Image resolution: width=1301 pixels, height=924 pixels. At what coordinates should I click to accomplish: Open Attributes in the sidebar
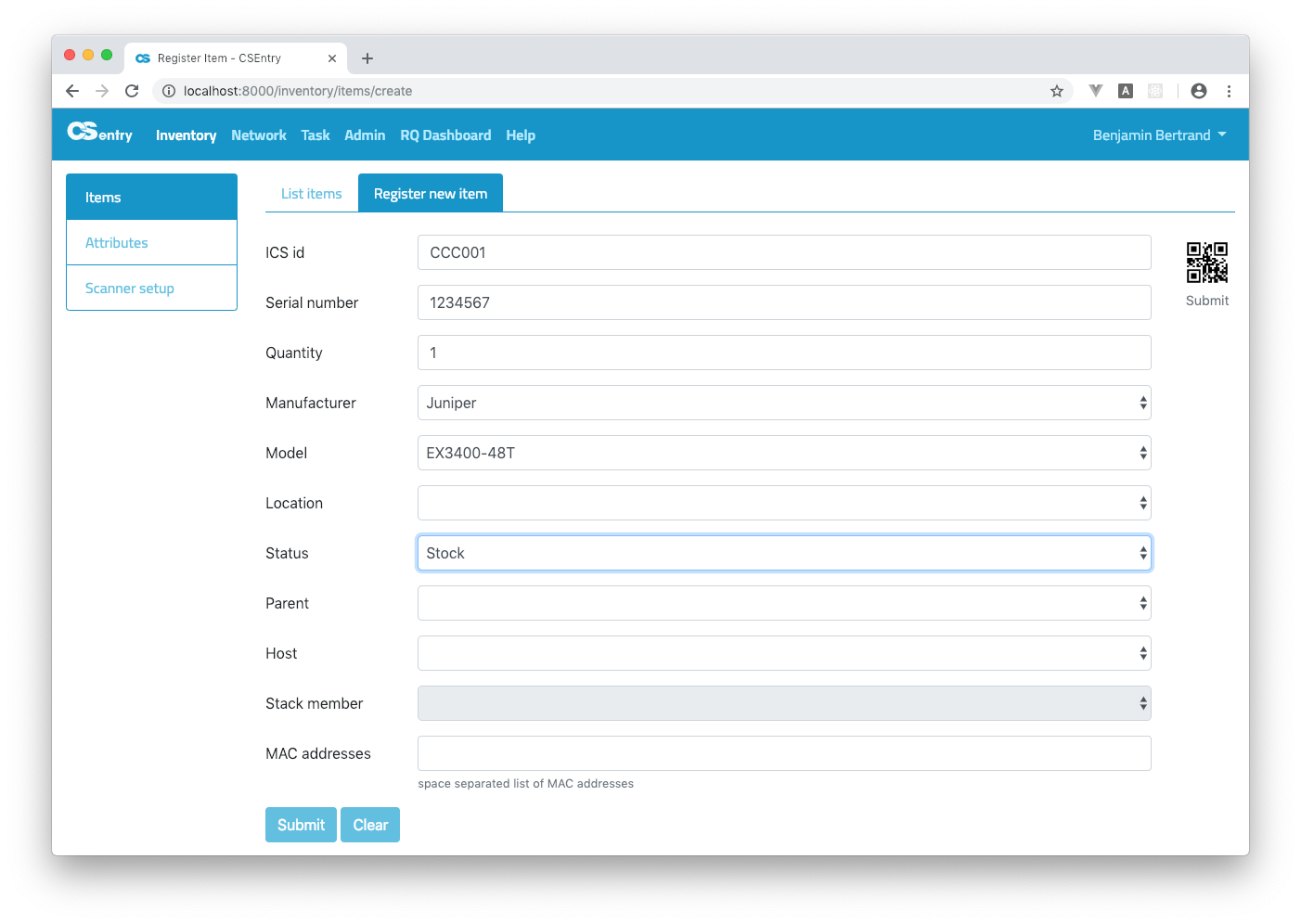pos(117,243)
